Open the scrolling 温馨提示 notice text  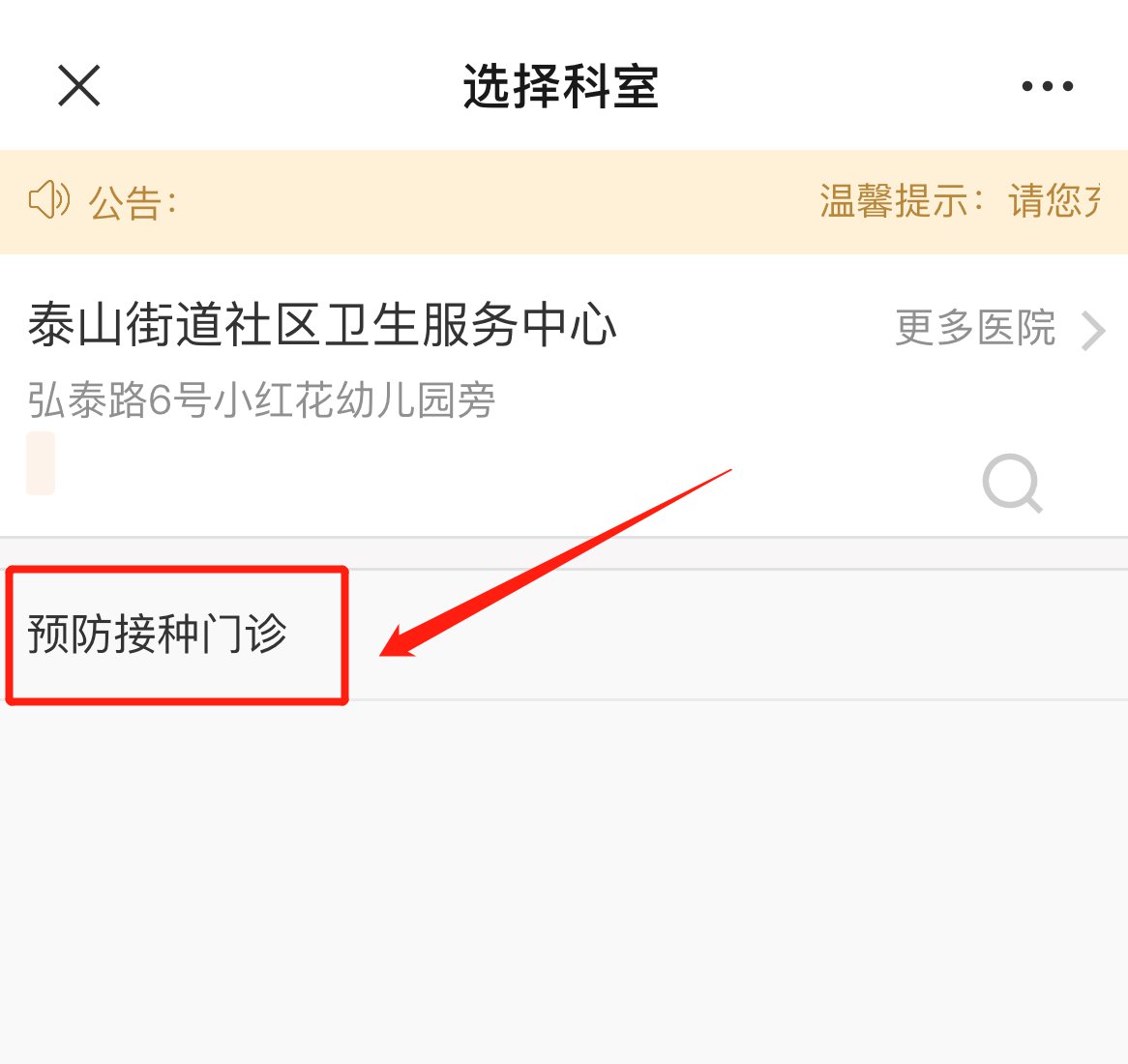click(x=961, y=201)
